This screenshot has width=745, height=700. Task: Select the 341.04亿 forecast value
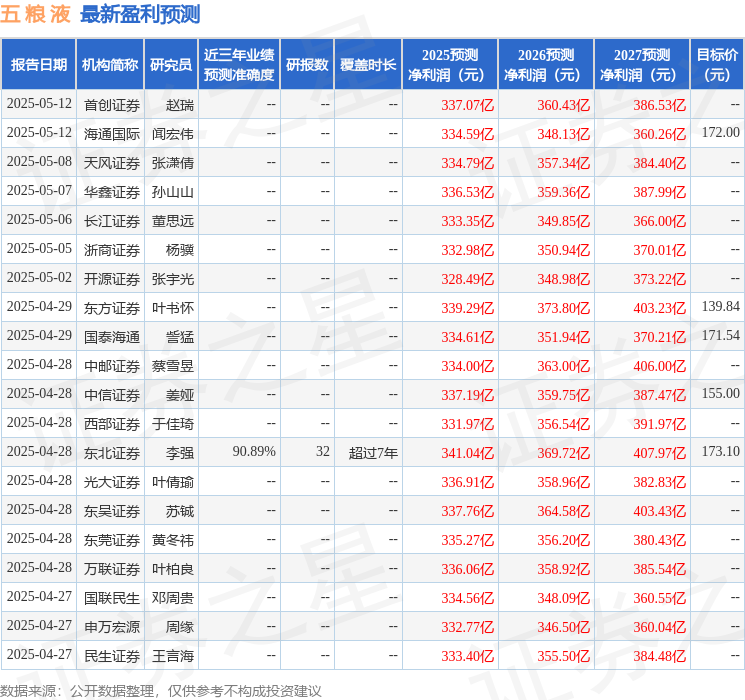[x=468, y=453]
